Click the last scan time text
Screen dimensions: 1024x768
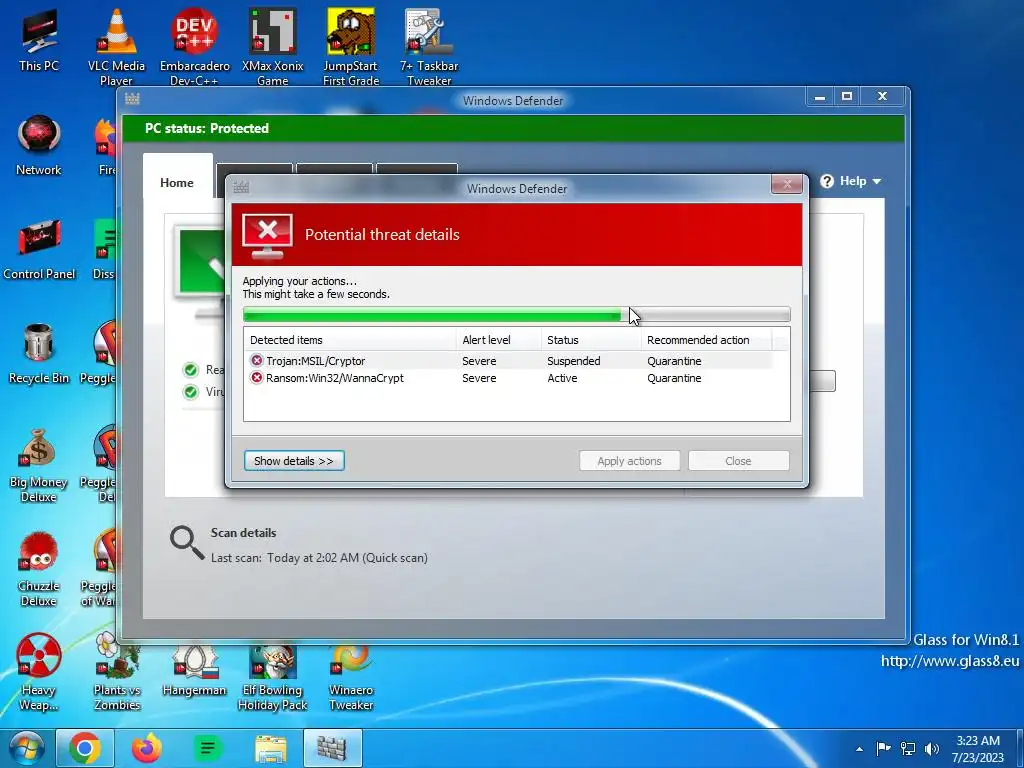tap(319, 558)
